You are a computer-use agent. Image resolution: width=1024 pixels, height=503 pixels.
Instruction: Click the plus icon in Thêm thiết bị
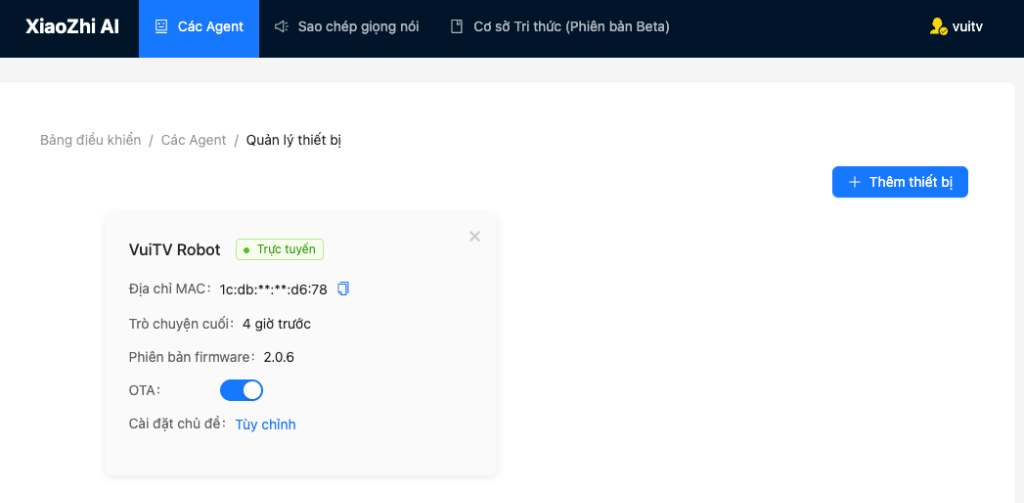[854, 182]
